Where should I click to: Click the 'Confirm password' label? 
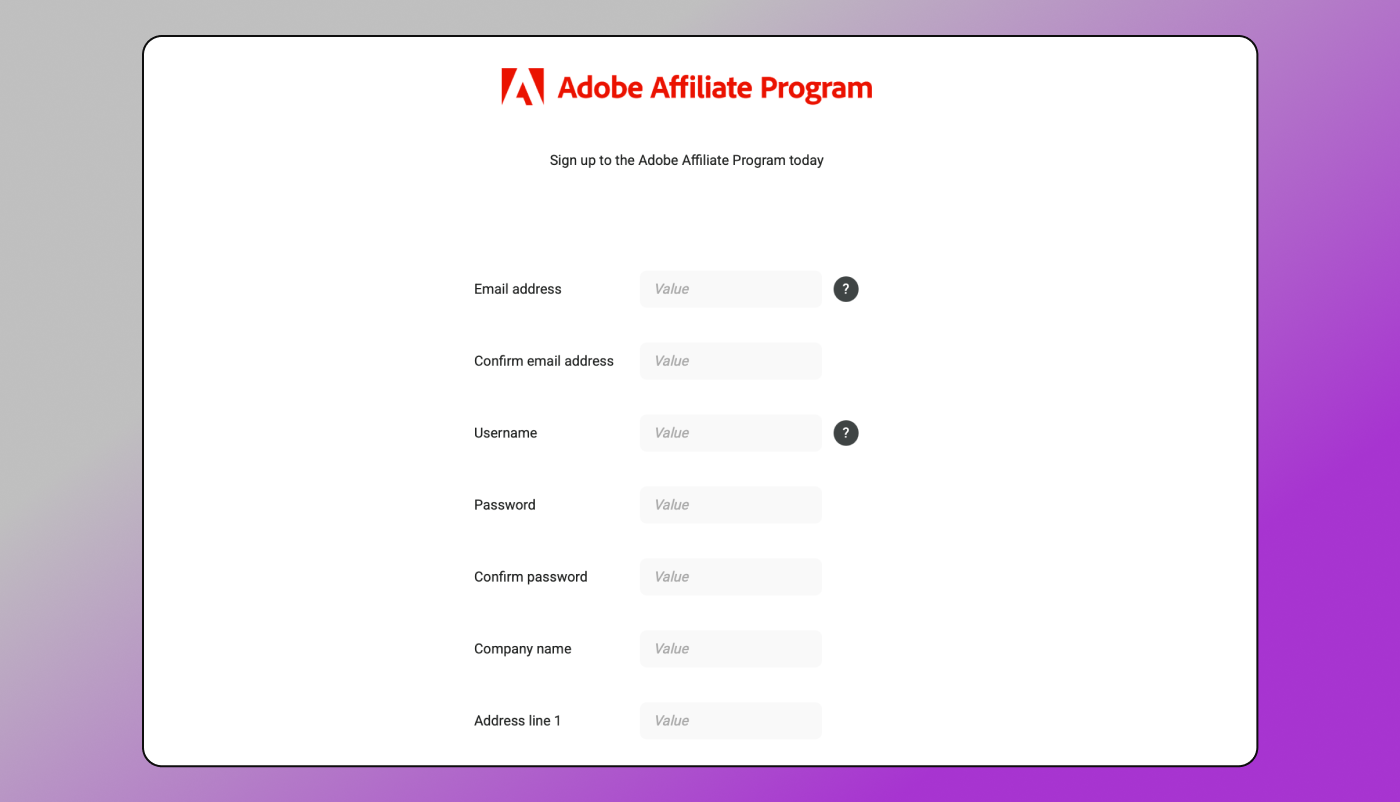tap(531, 577)
